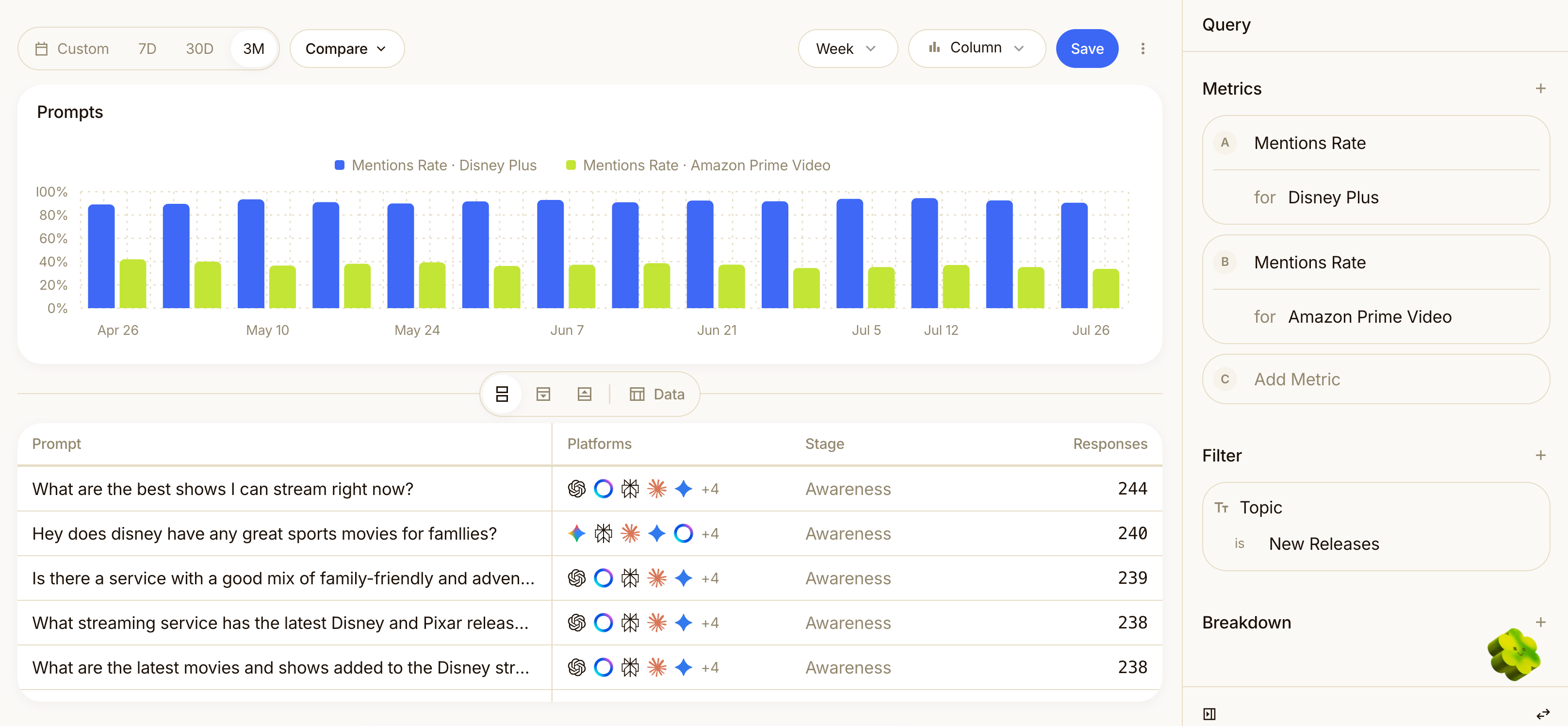Click the blue ring platform icon in best shows row
Screen dimensions: 1568x726
603,489
